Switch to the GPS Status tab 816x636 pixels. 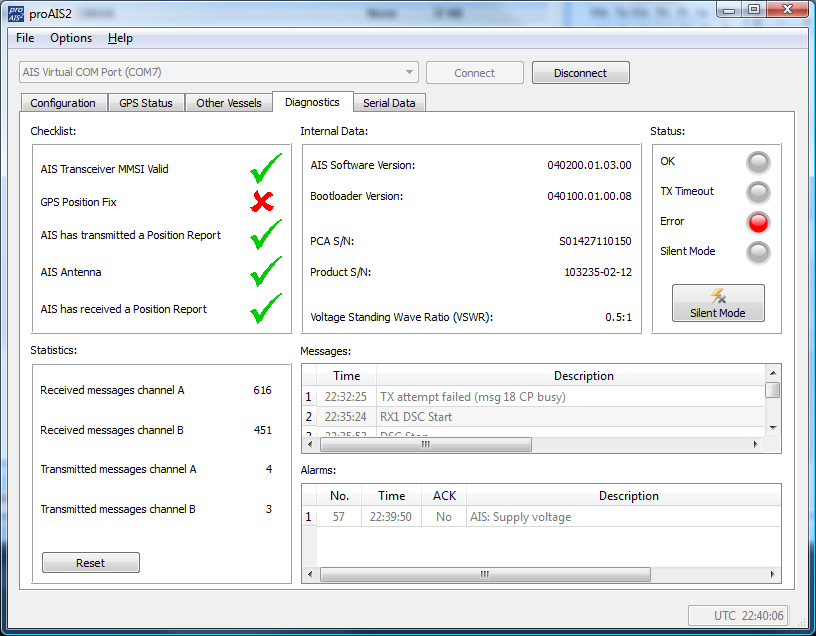click(146, 103)
